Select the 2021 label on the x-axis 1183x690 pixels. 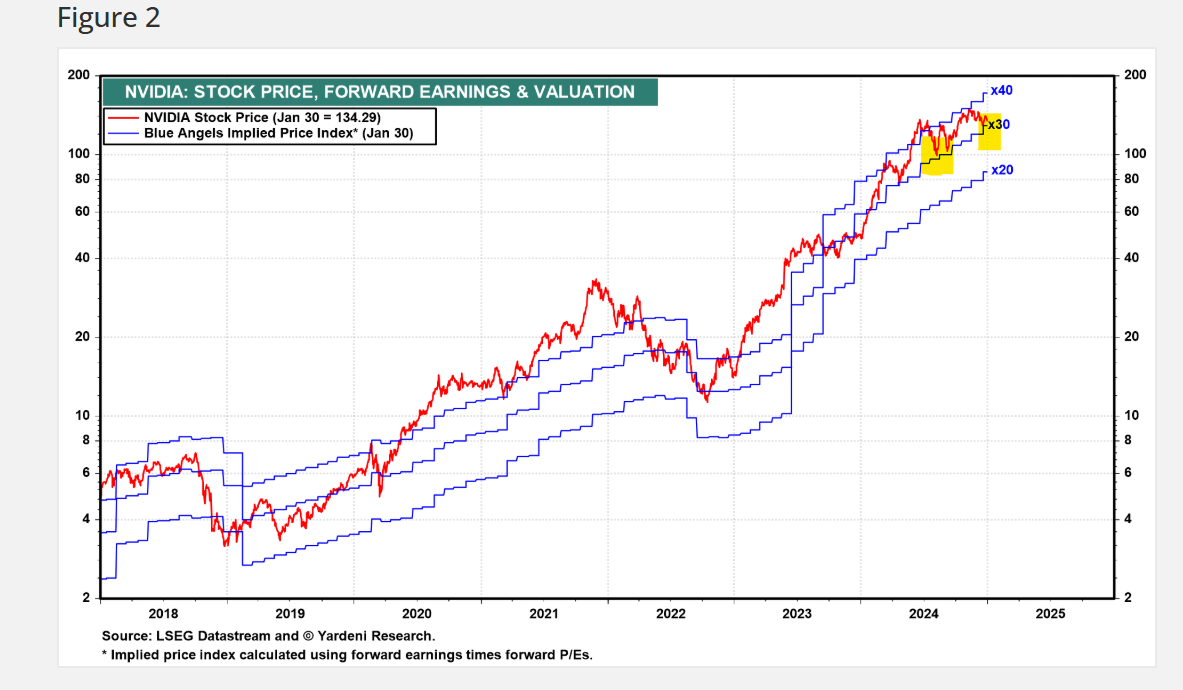(543, 612)
